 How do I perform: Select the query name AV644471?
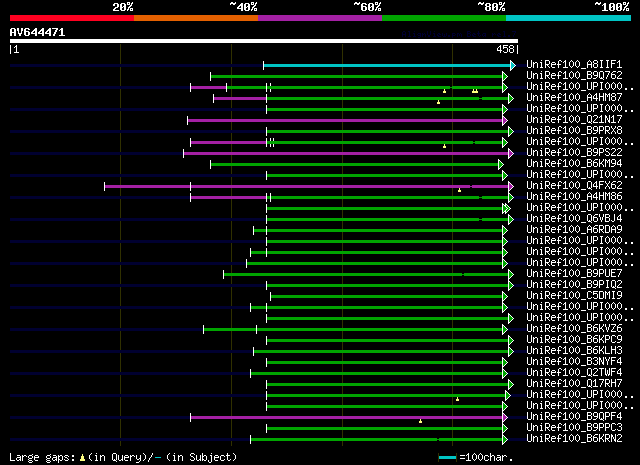pyautogui.click(x=37, y=32)
